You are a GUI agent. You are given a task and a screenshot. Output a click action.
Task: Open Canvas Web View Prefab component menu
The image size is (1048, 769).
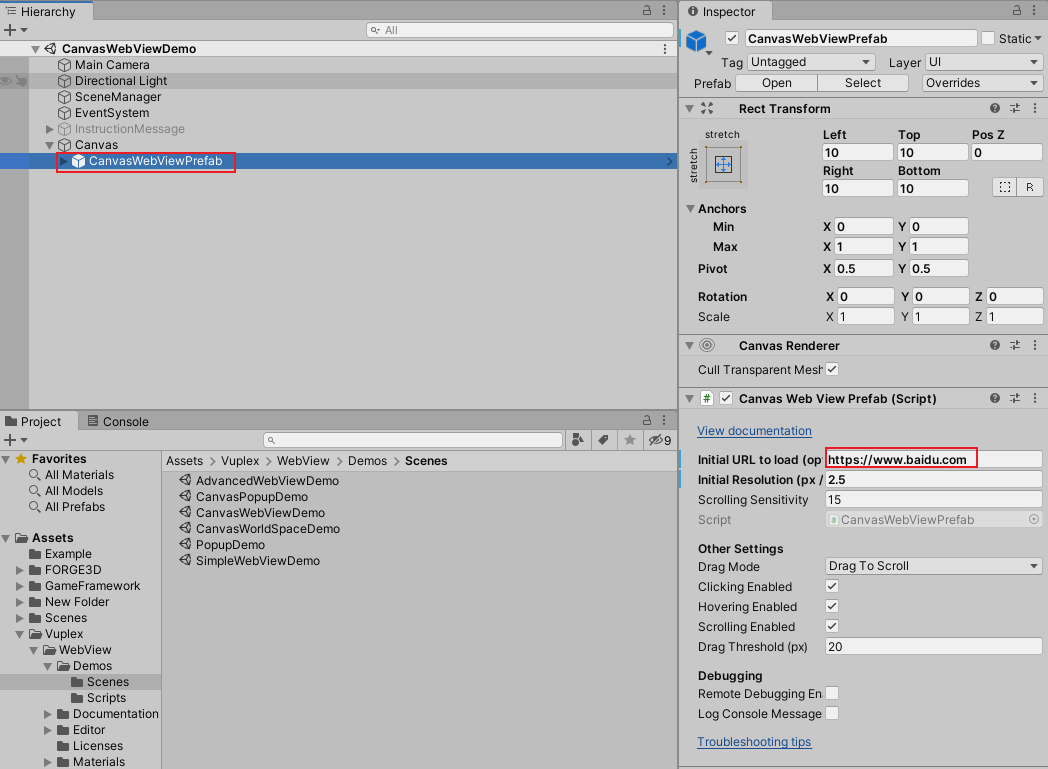tap(1035, 398)
